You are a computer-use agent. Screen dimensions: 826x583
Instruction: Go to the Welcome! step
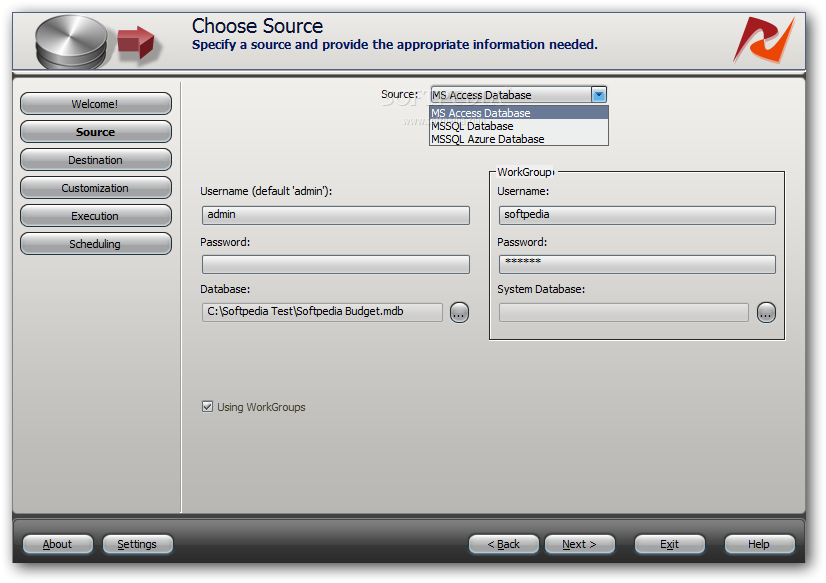pyautogui.click(x=95, y=104)
